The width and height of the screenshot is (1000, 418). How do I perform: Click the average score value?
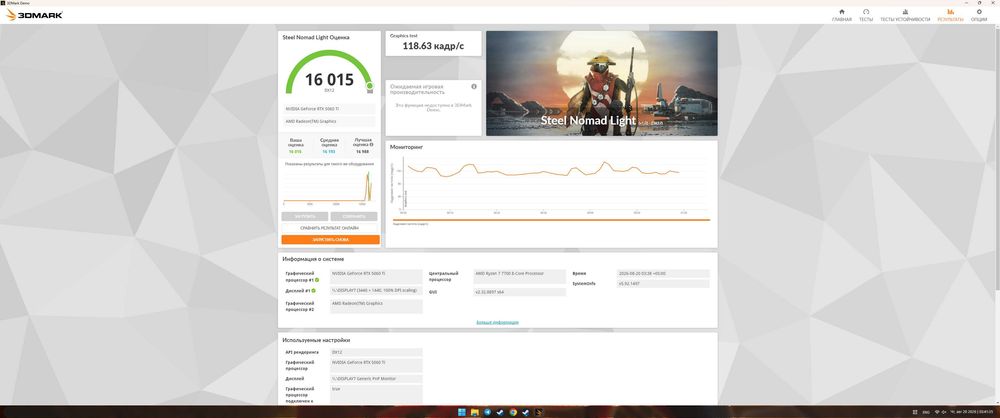330,152
